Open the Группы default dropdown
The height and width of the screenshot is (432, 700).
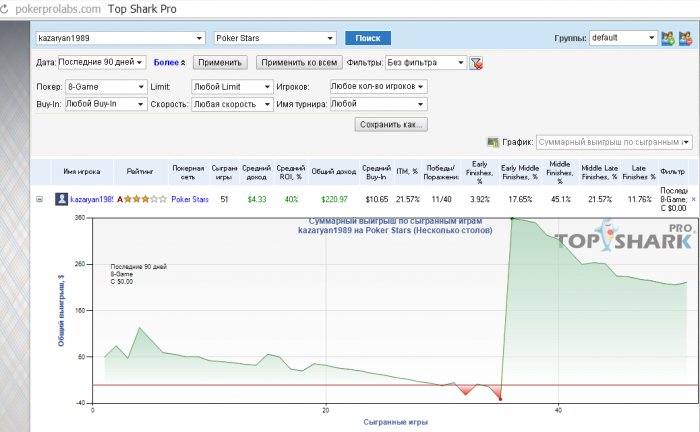622,38
